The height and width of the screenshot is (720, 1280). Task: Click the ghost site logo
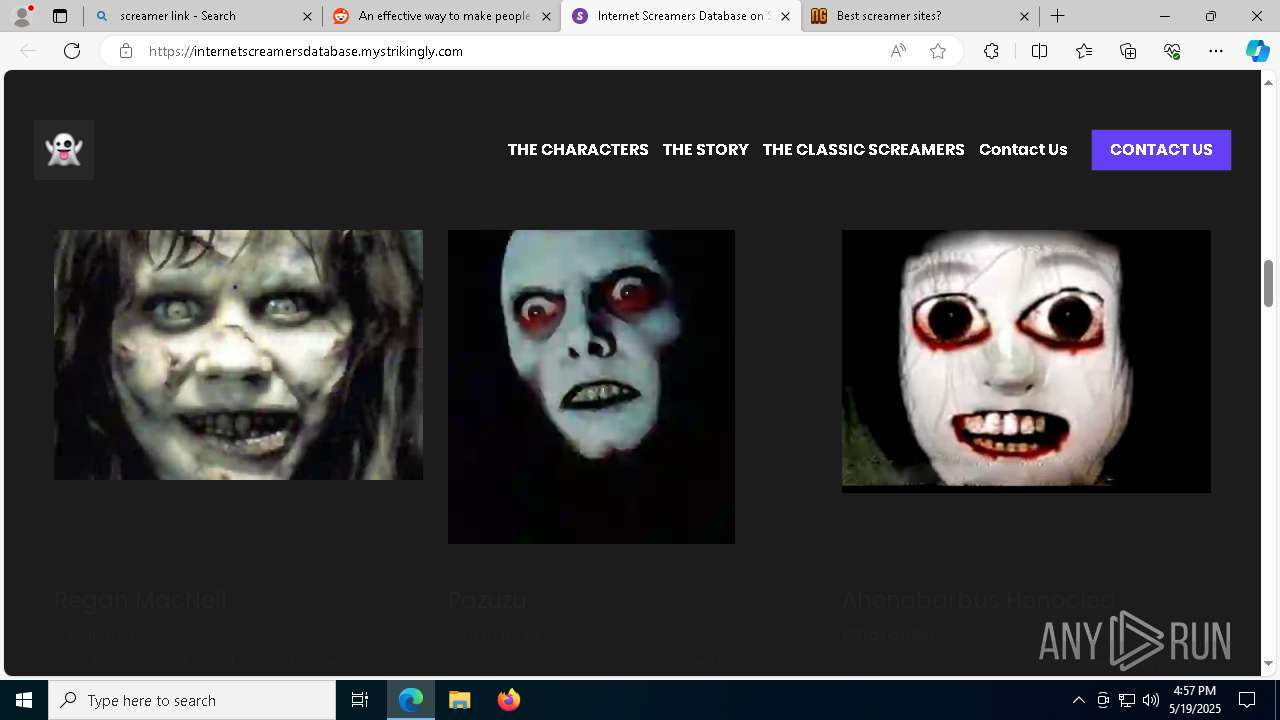click(64, 150)
